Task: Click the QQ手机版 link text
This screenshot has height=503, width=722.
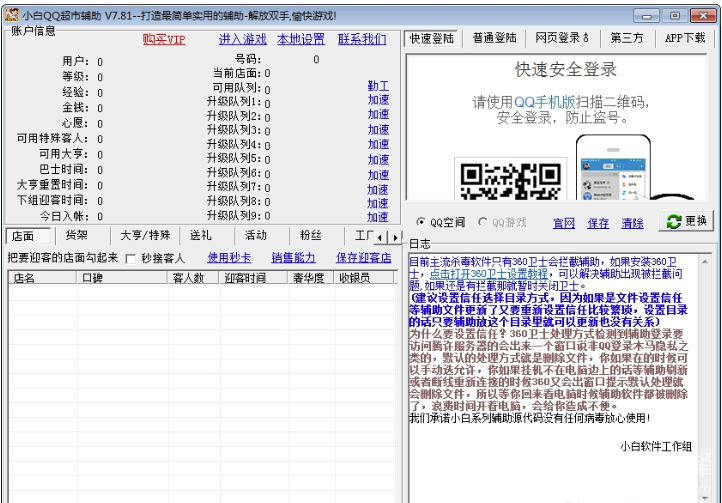Action: click(x=545, y=102)
